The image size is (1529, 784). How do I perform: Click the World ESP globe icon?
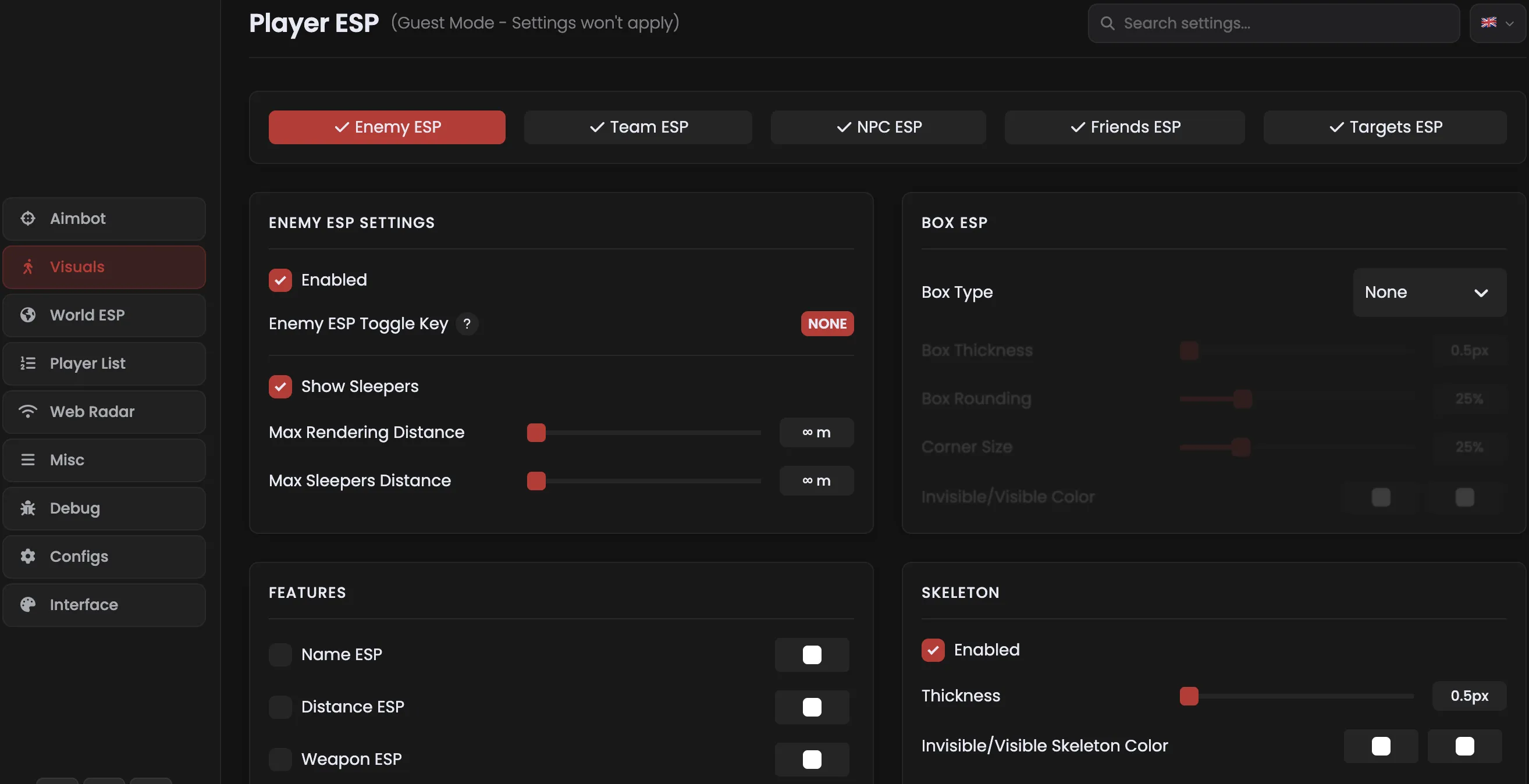28,315
